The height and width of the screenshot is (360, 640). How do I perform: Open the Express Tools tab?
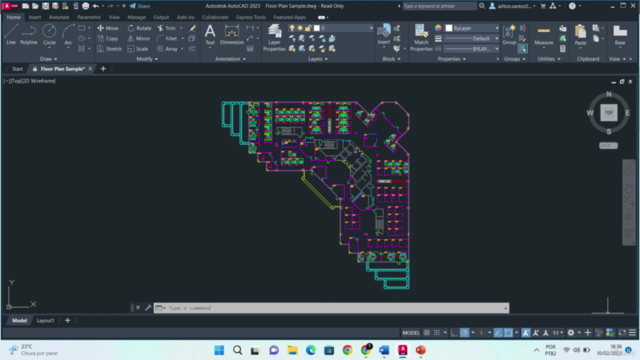tap(251, 17)
